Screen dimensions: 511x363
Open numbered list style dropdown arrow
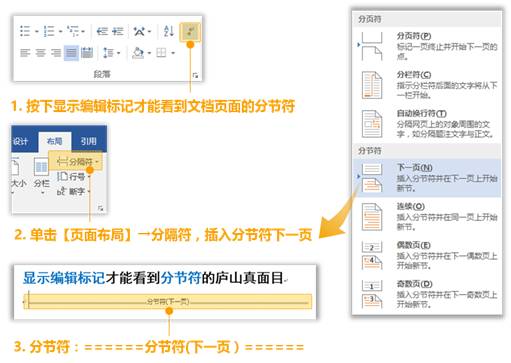pos(61,32)
